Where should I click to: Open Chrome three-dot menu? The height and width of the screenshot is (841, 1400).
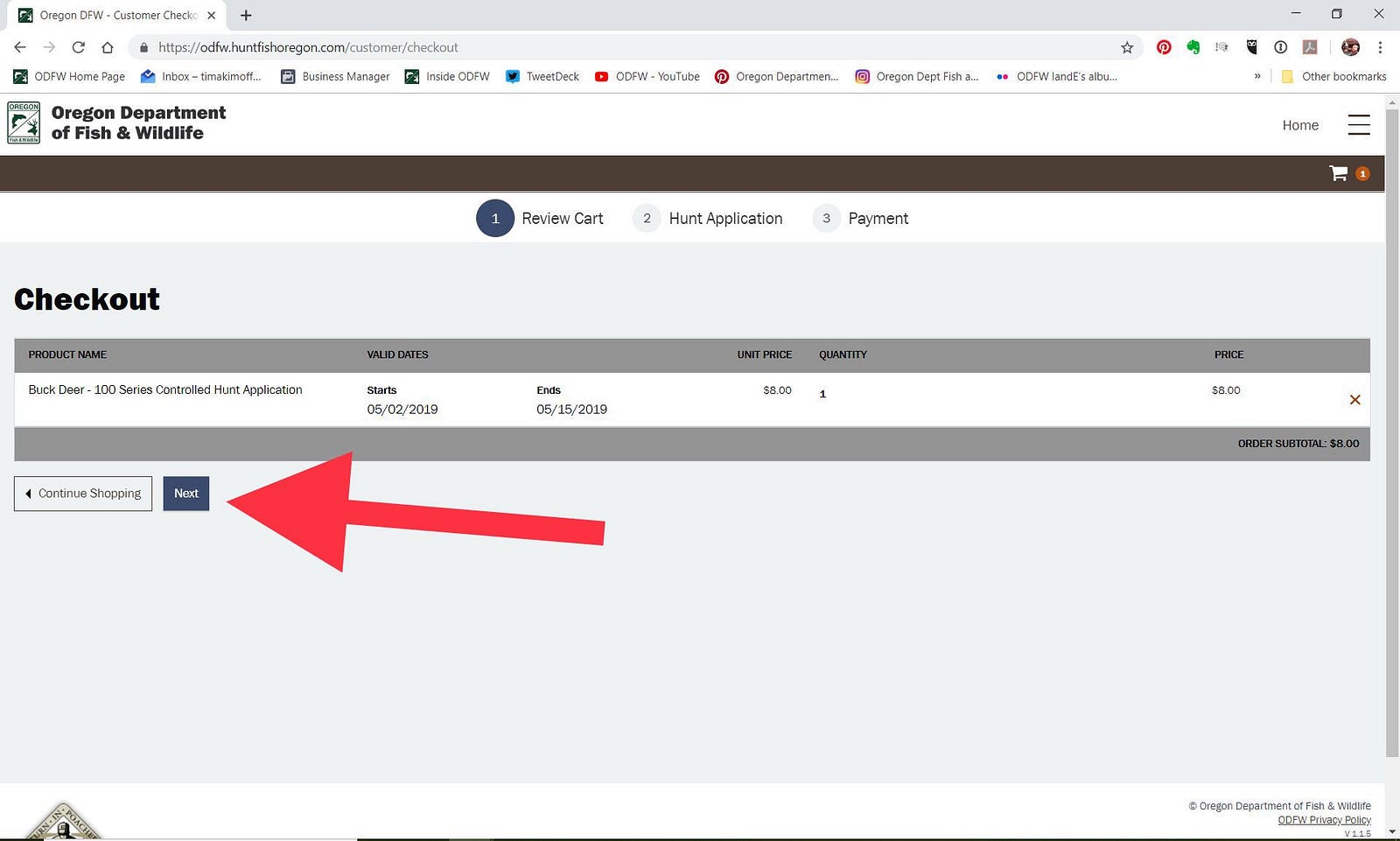tap(1380, 47)
